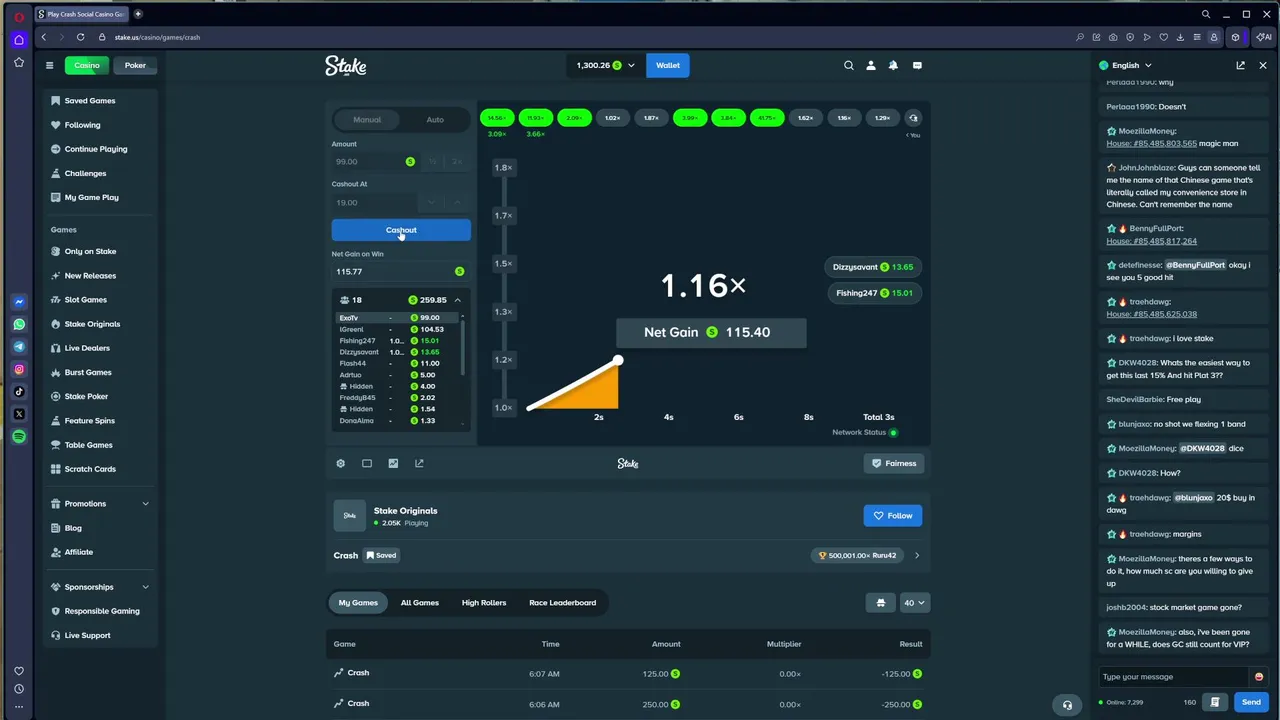Open crash history icon after multipliers

pyautogui.click(x=913, y=118)
